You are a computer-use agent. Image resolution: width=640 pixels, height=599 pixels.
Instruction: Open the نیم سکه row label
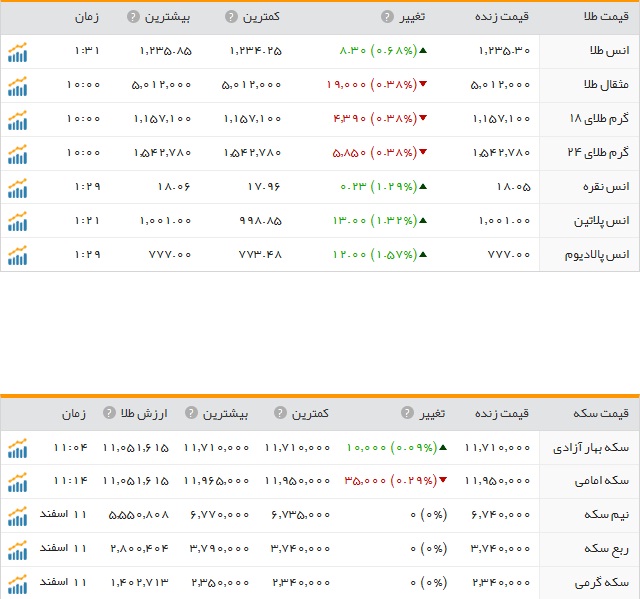click(607, 515)
